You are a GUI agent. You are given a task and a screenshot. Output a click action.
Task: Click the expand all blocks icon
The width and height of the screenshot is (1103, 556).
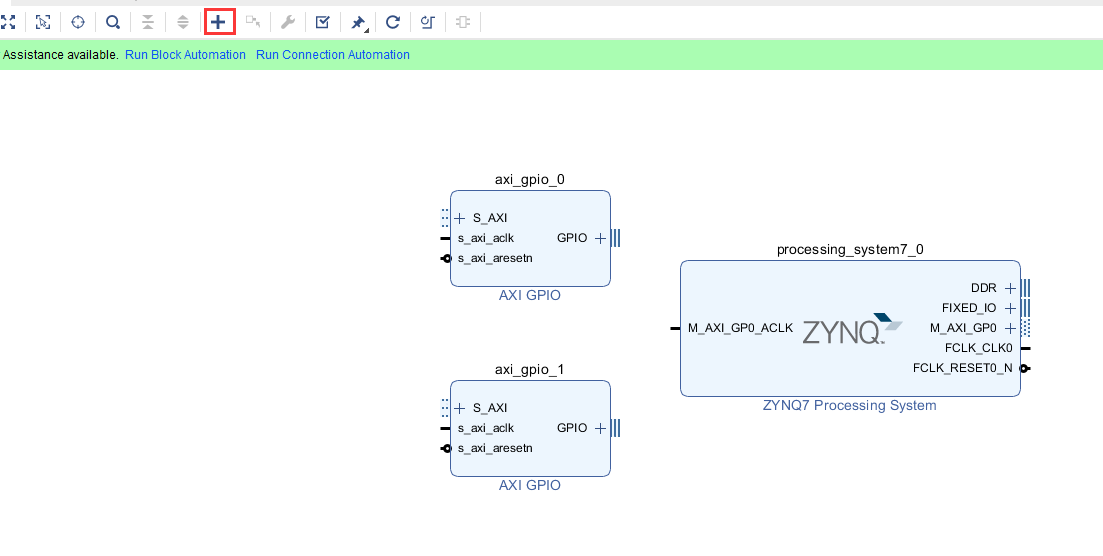click(183, 23)
